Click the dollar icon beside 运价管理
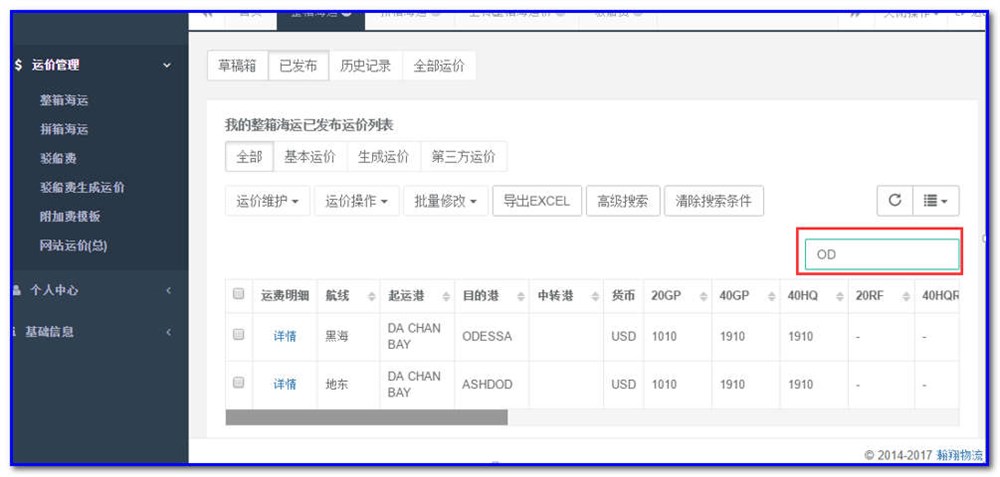Viewport: 1000px width, 477px height. click(x=18, y=65)
